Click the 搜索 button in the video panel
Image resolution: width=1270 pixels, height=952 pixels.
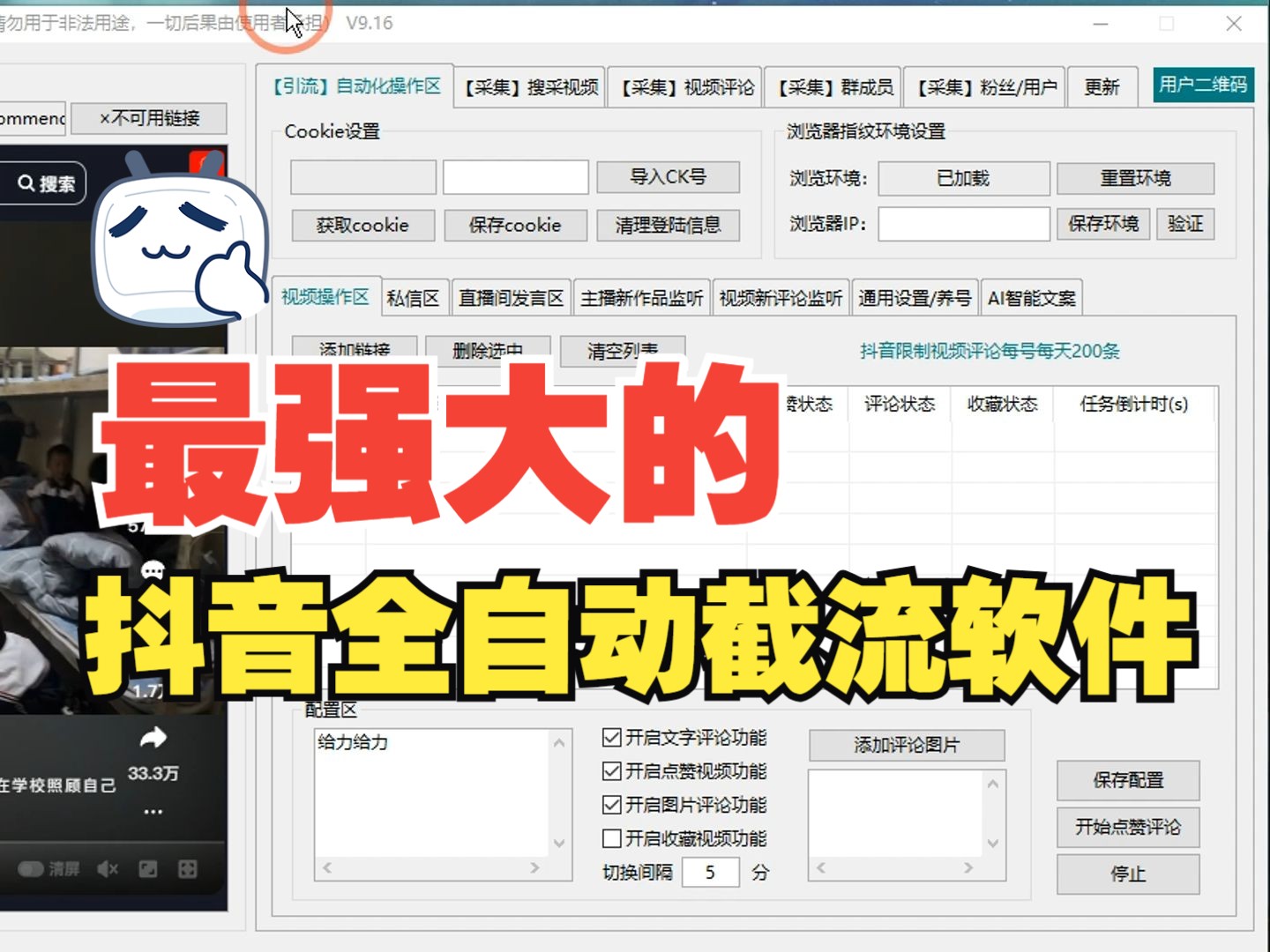43,183
